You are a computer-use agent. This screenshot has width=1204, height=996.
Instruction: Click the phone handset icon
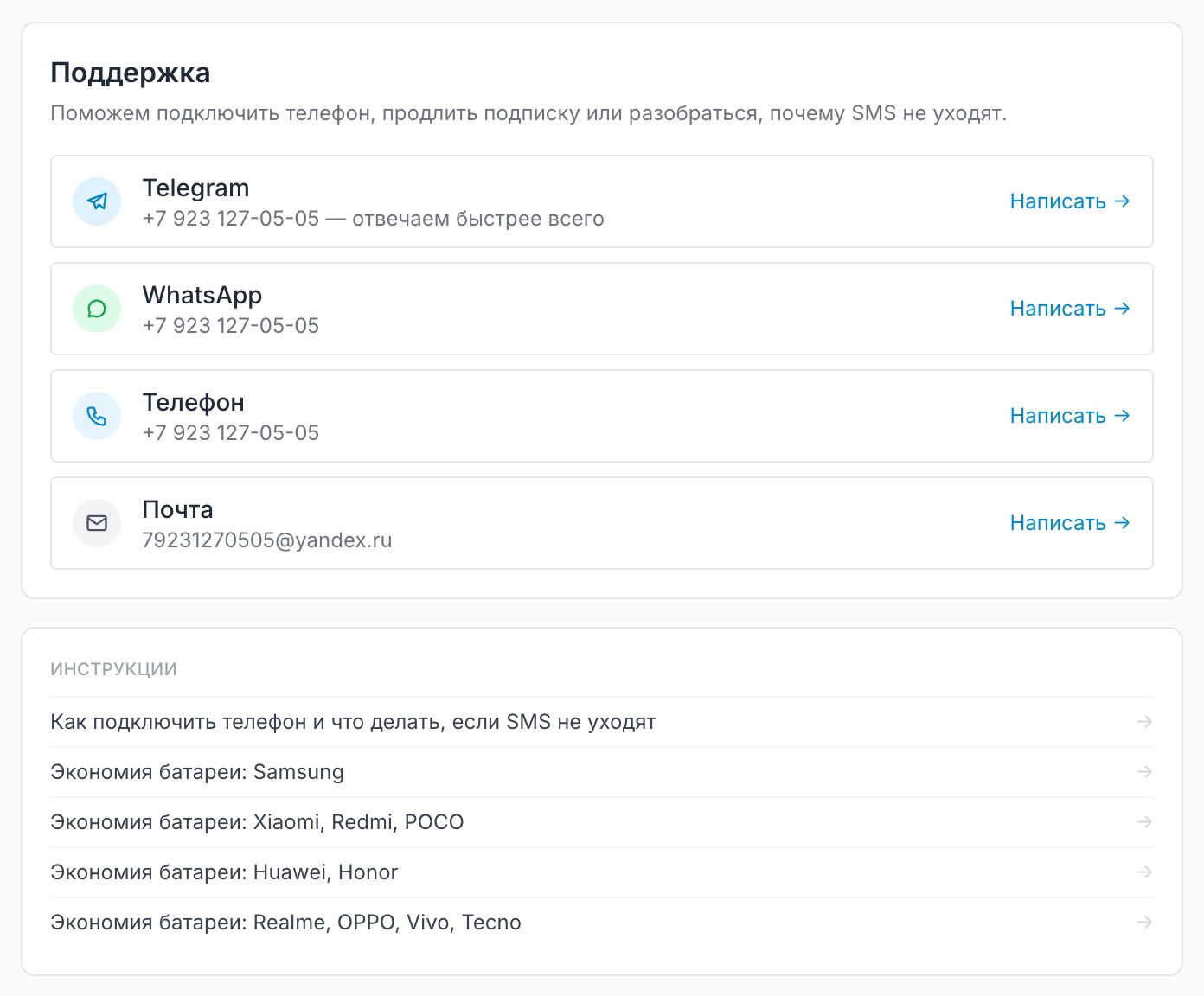click(97, 416)
